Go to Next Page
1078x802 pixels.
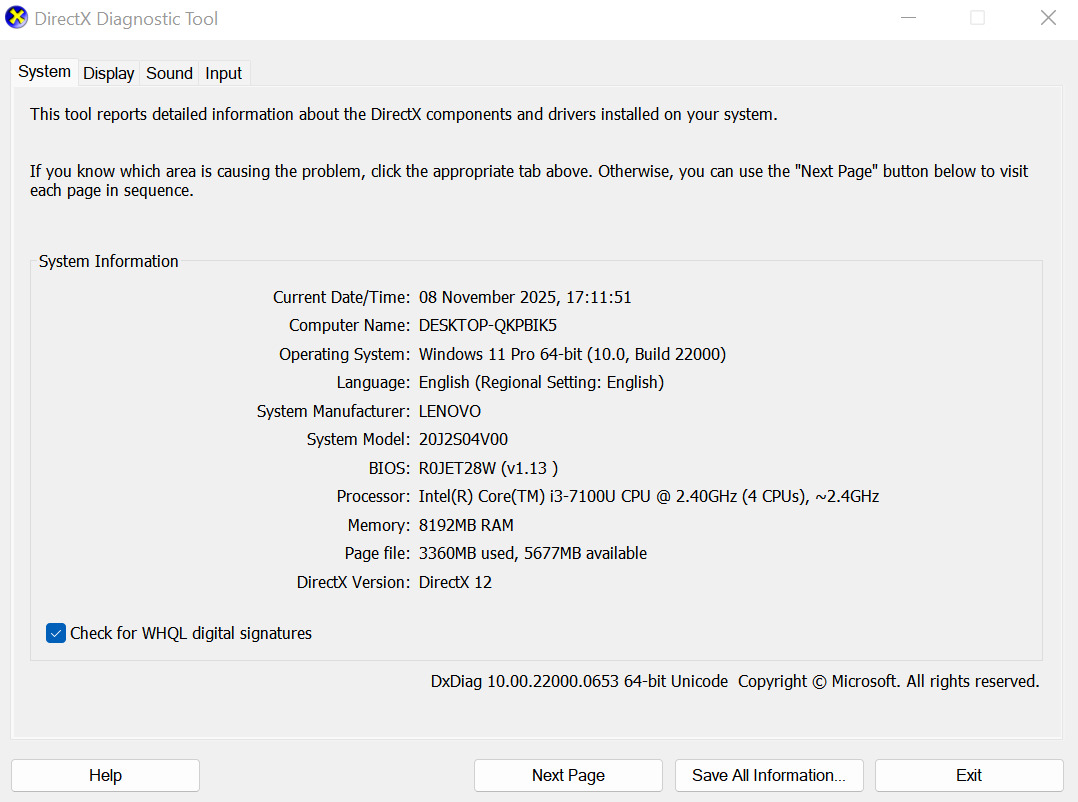point(568,775)
